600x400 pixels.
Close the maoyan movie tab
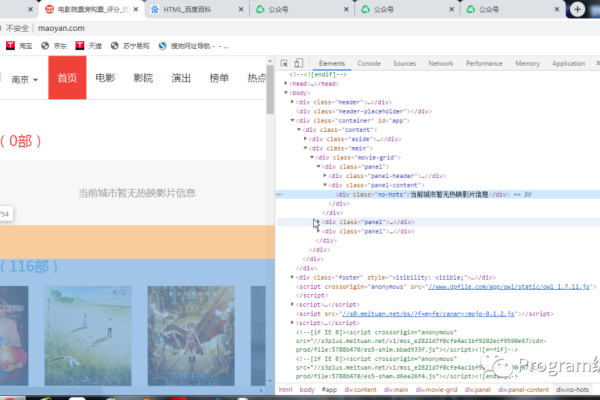[135, 9]
